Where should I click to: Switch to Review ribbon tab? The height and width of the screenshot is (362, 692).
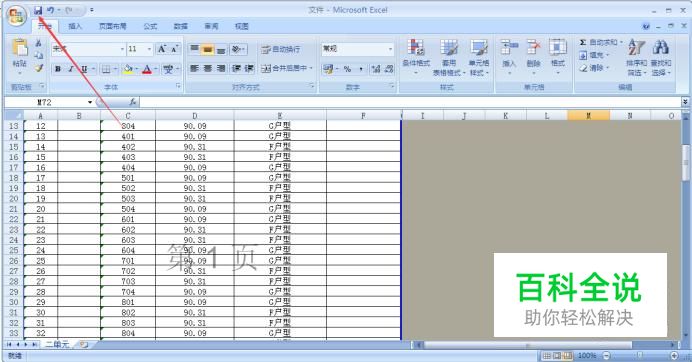tap(211, 26)
